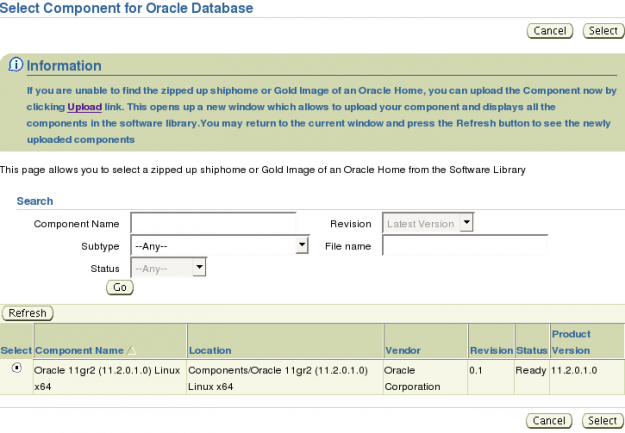Viewport: 625px width, 433px height.
Task: Click the Information heading text
Action: pos(64,66)
